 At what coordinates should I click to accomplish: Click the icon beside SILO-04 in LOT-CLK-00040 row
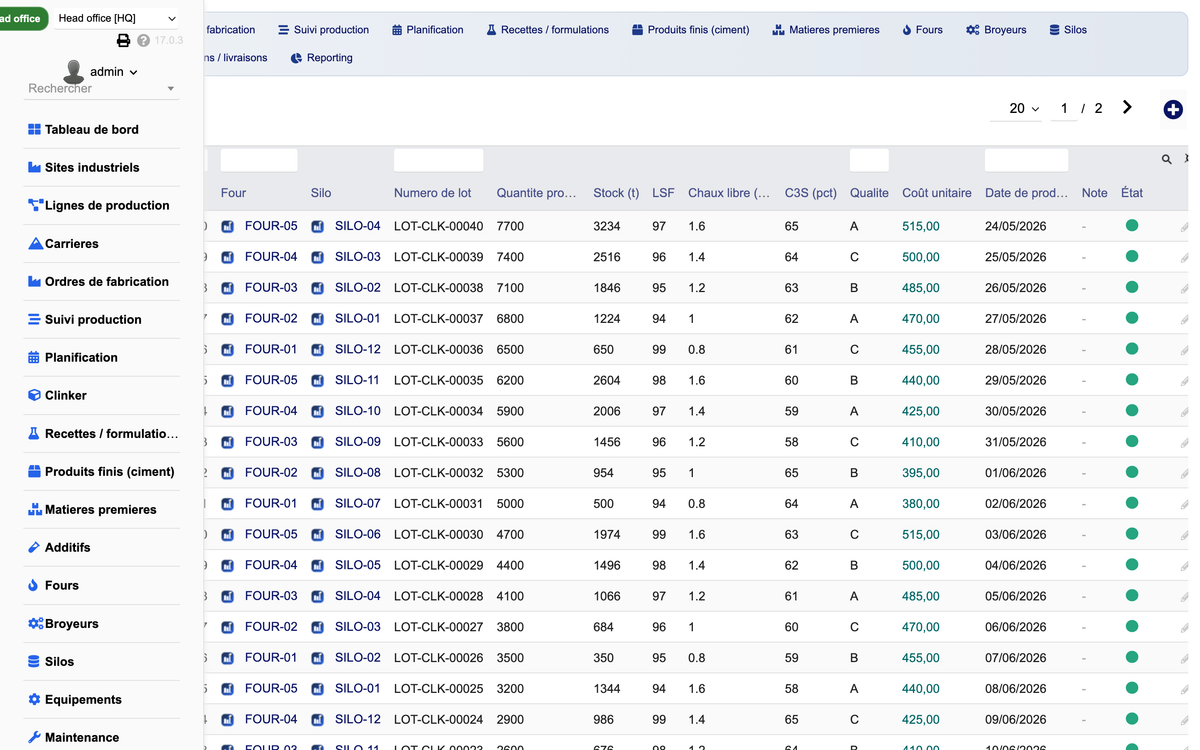tap(318, 227)
